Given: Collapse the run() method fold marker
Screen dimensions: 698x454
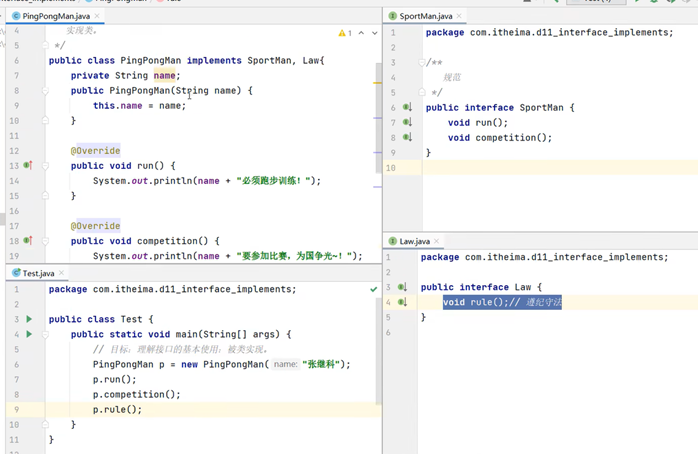Looking at the screenshot, I should [x=45, y=166].
